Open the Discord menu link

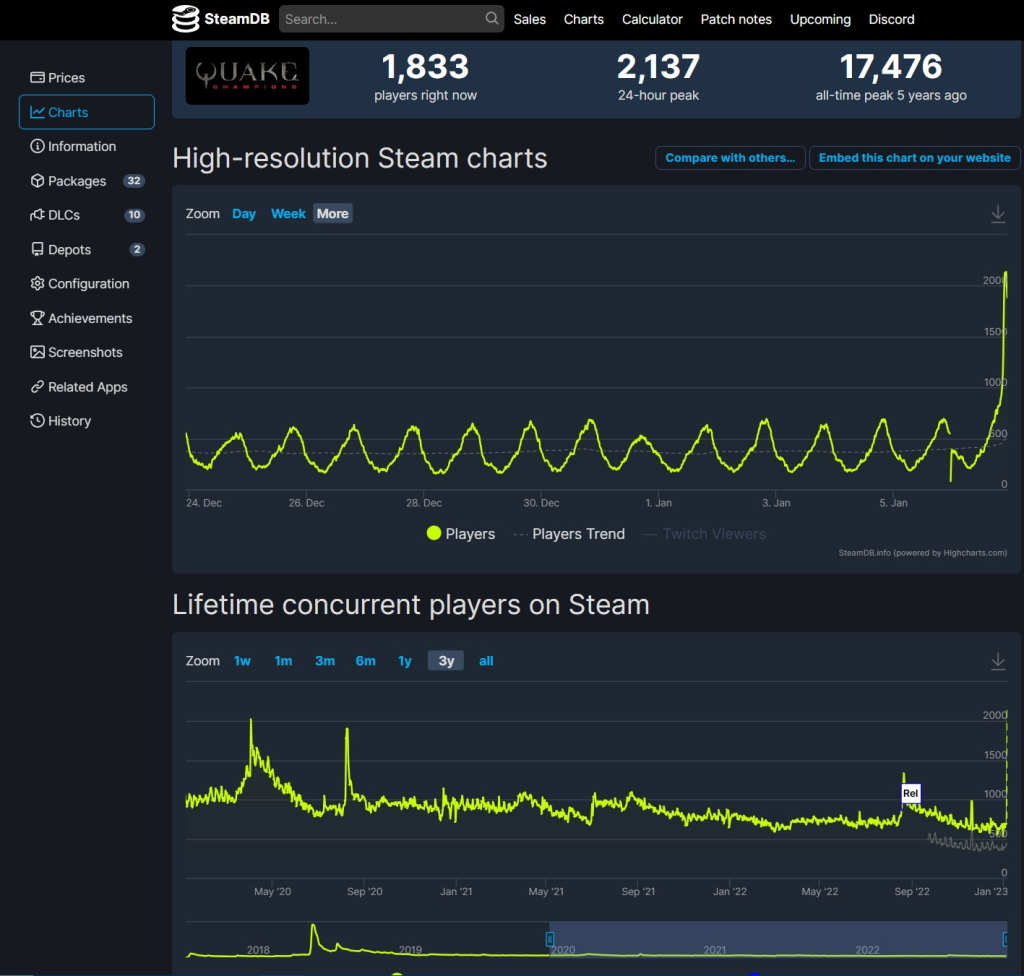[891, 20]
